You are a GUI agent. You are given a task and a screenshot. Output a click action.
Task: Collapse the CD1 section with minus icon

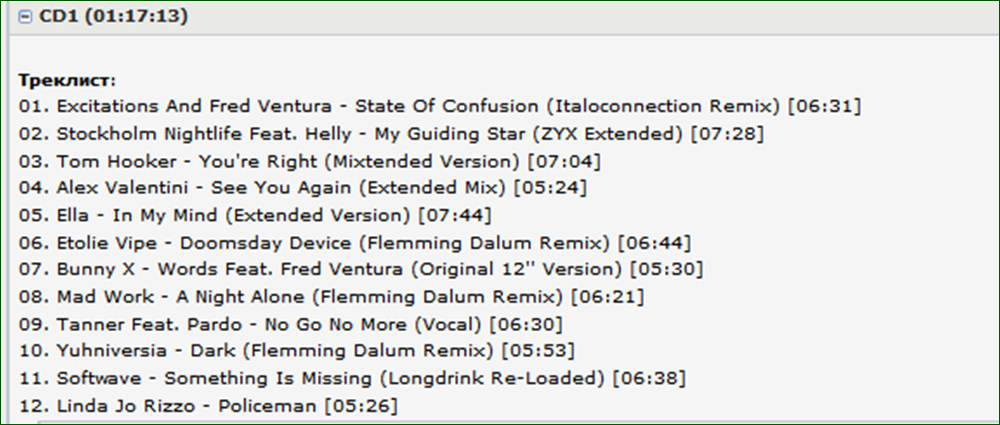click(x=26, y=18)
